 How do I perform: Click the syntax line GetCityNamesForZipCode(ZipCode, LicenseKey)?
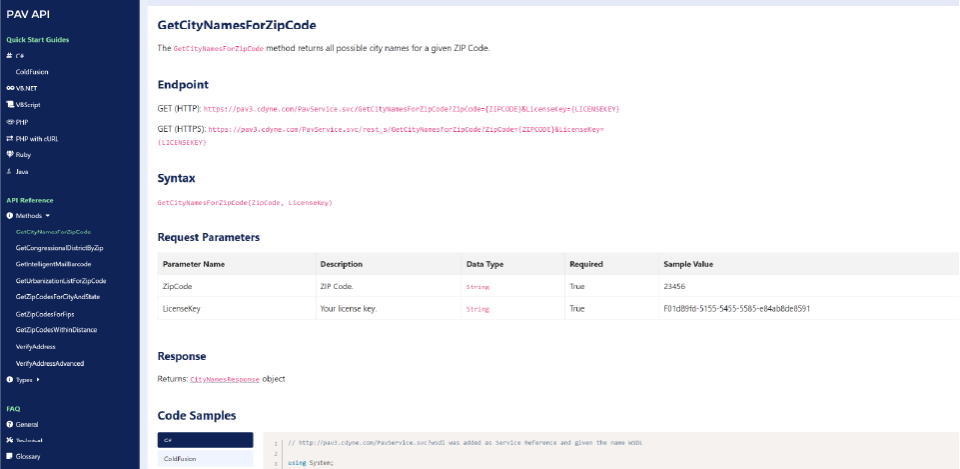[245, 203]
